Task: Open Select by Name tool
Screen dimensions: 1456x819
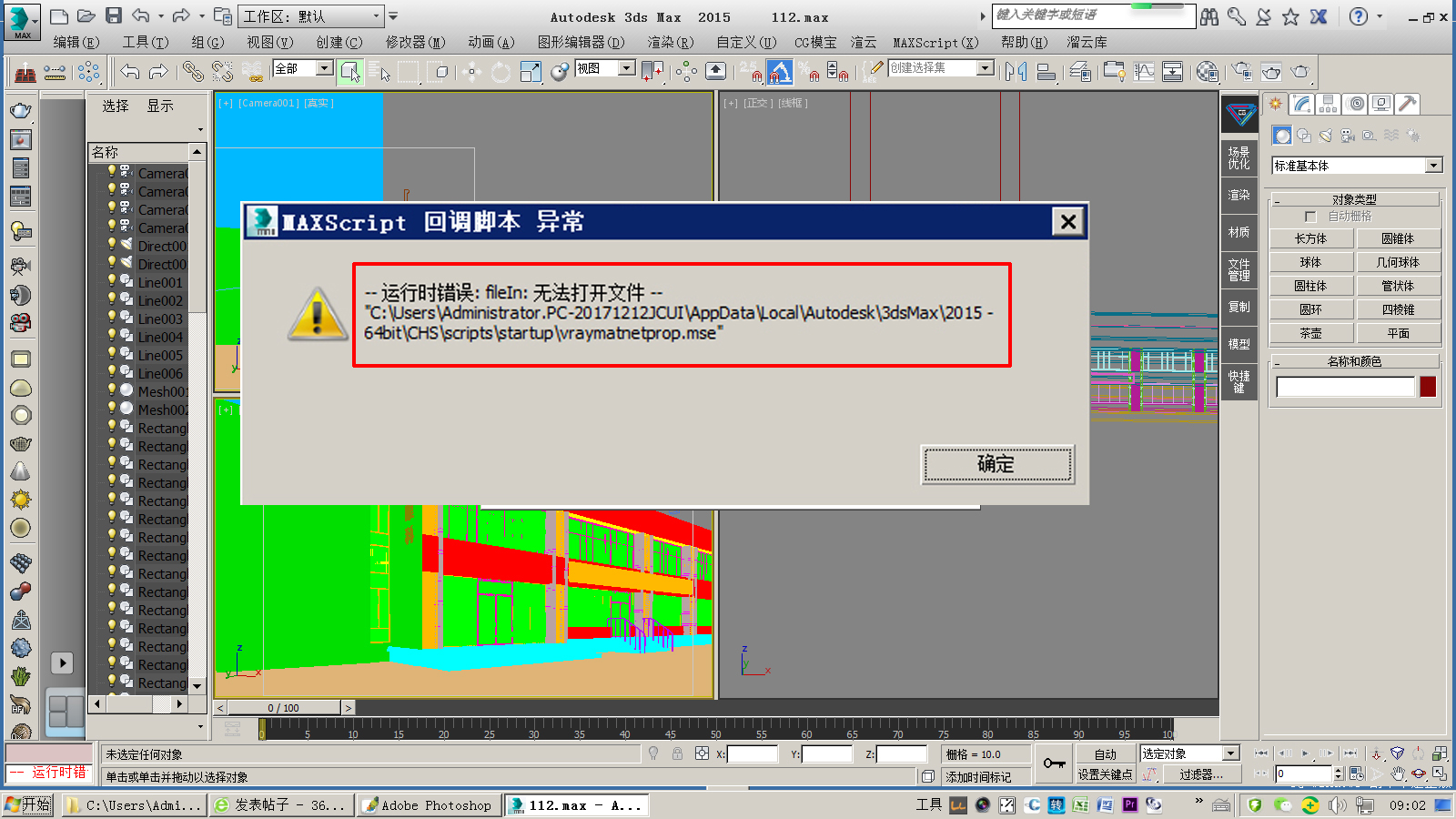Action: coord(379,71)
